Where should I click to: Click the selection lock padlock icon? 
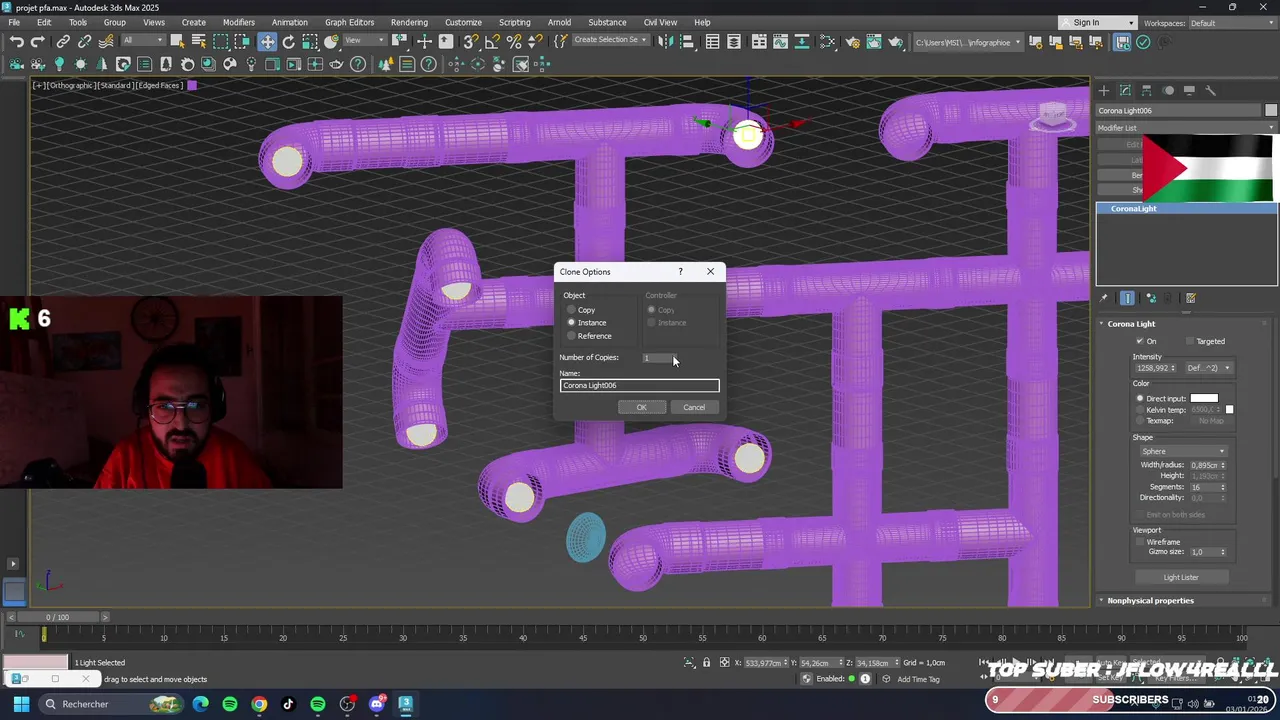click(x=707, y=663)
